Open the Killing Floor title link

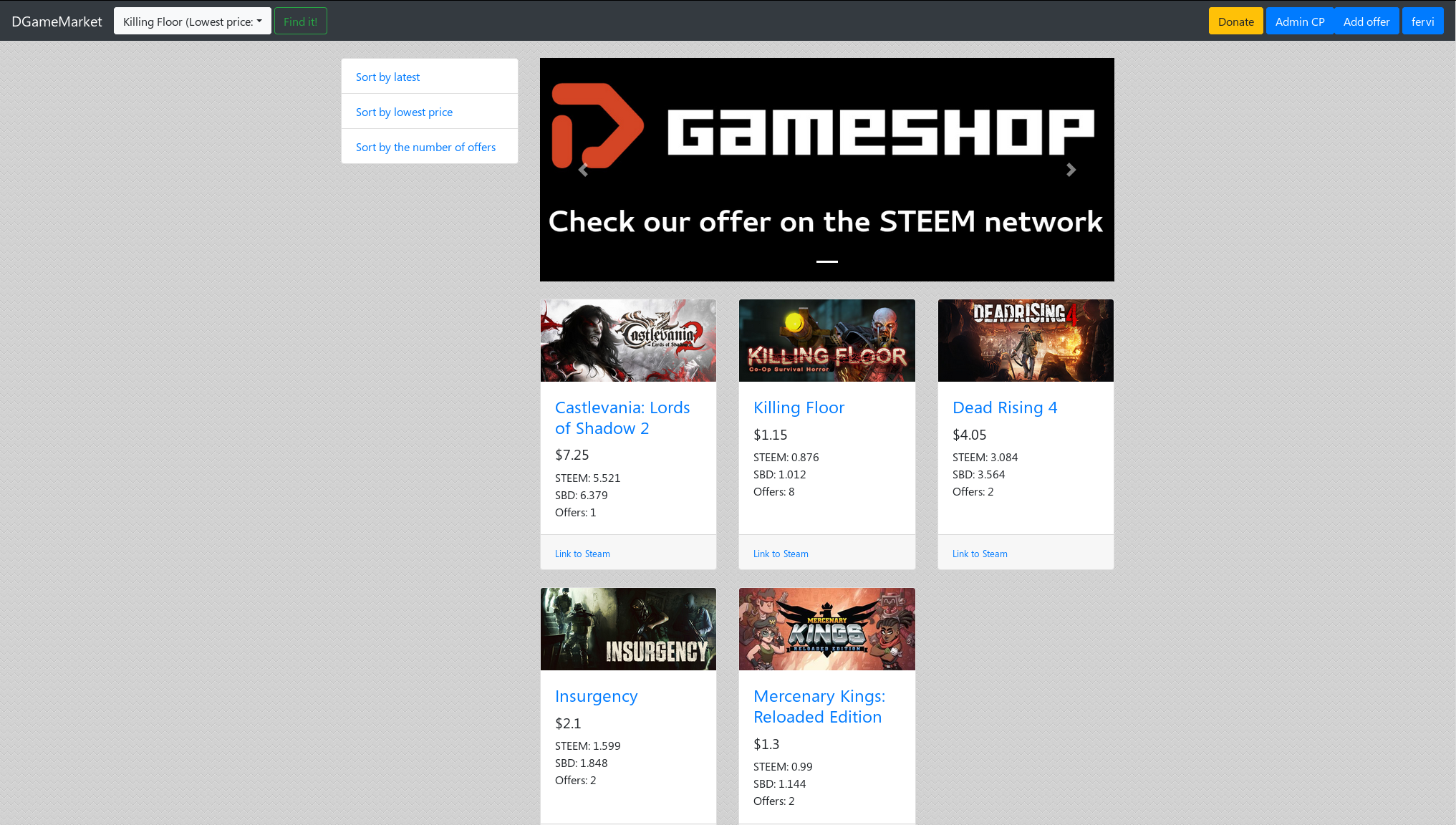click(799, 407)
